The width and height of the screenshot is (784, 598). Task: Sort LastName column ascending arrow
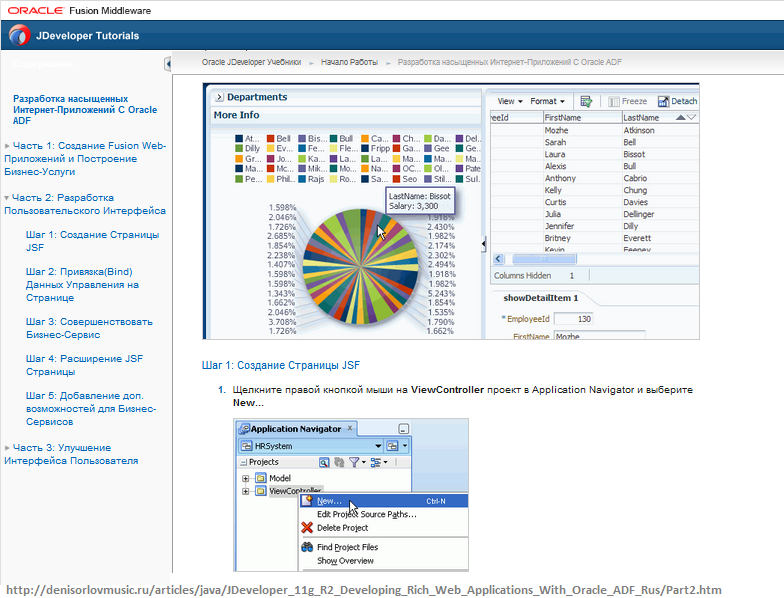(680, 118)
